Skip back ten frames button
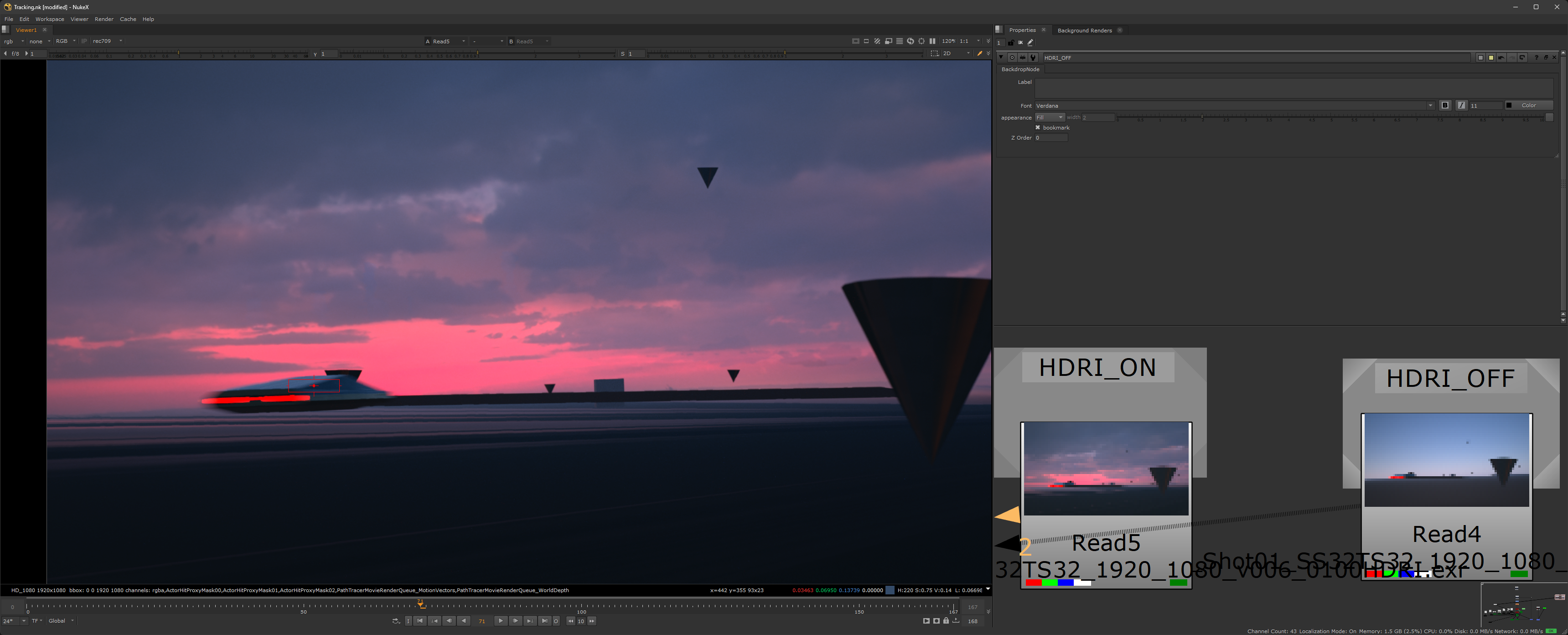1568x635 pixels. click(x=570, y=621)
